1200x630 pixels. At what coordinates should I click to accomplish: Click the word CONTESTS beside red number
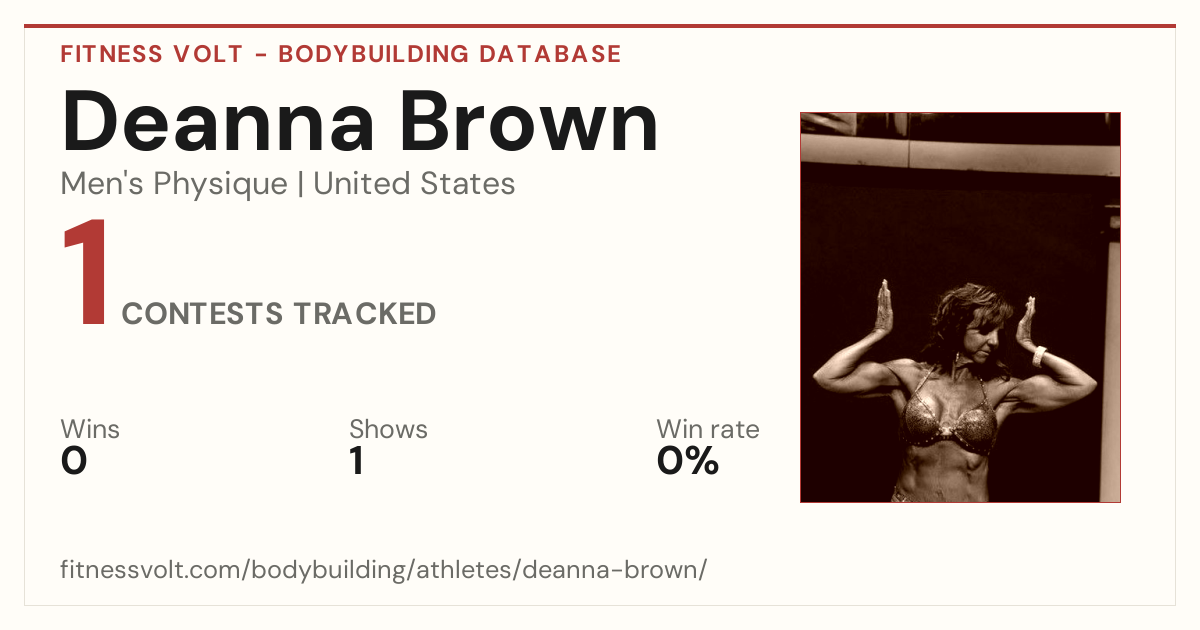[202, 314]
